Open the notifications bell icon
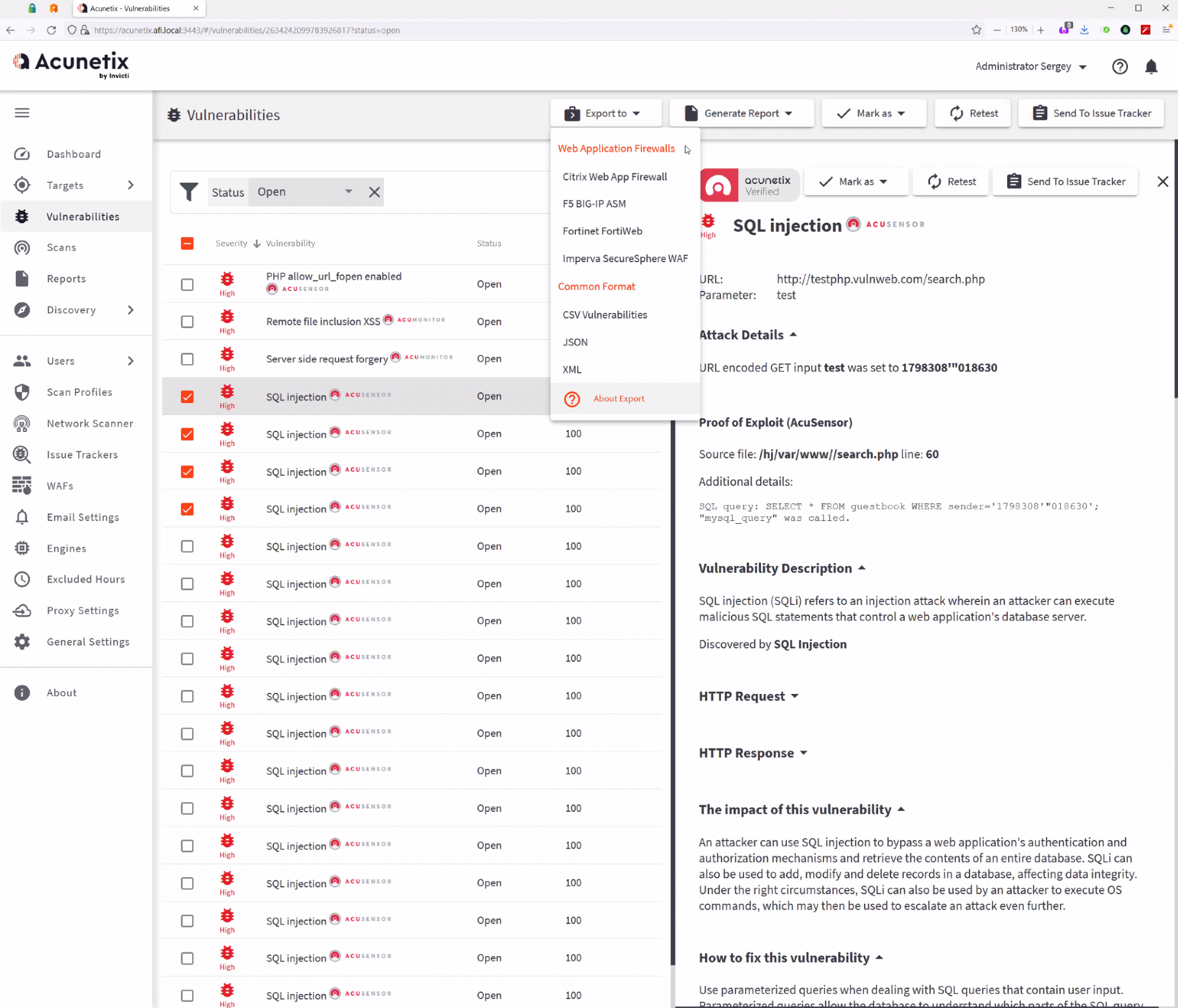The image size is (1178, 1008). click(1151, 67)
